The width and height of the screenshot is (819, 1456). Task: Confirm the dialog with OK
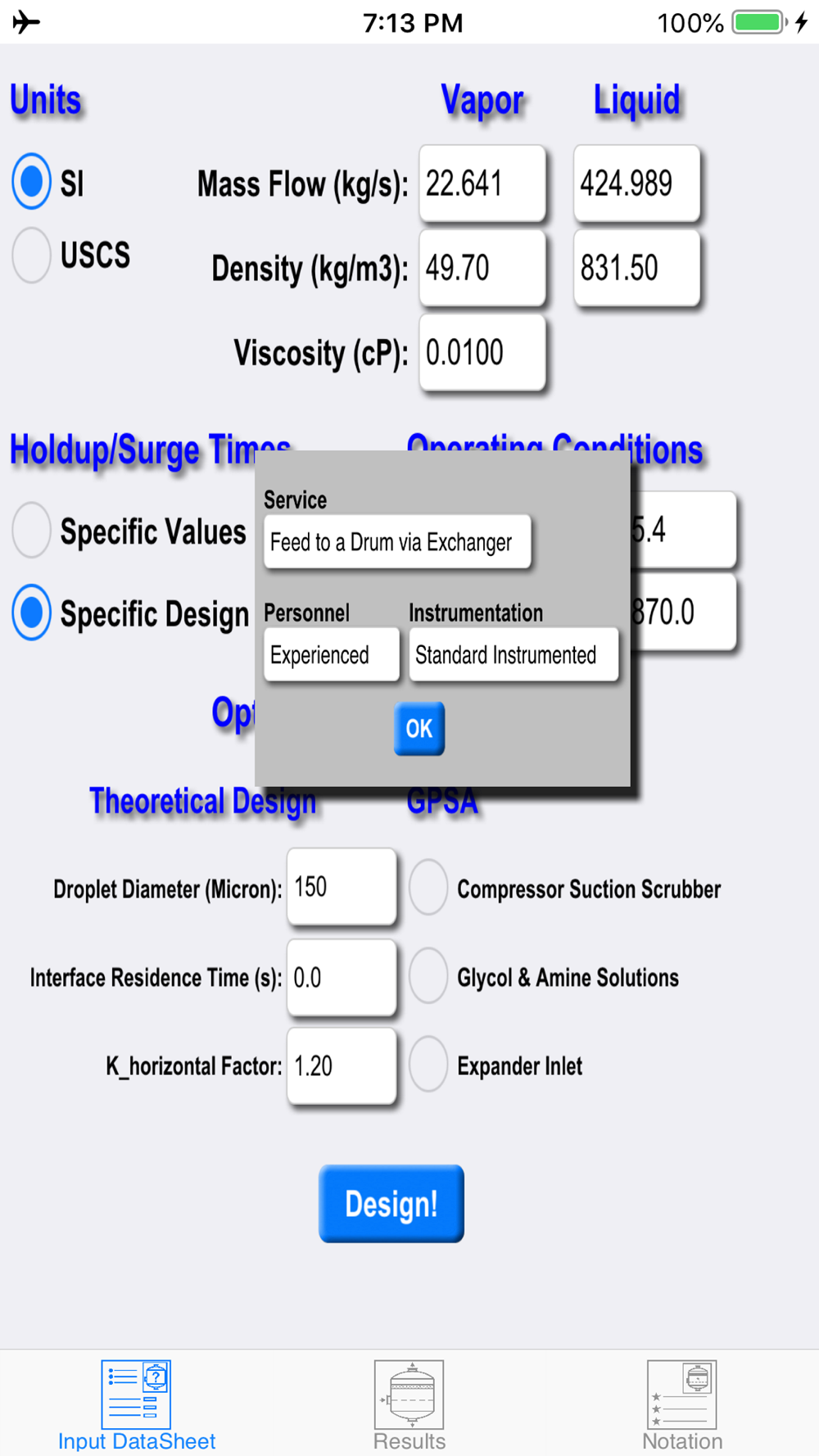point(419,728)
